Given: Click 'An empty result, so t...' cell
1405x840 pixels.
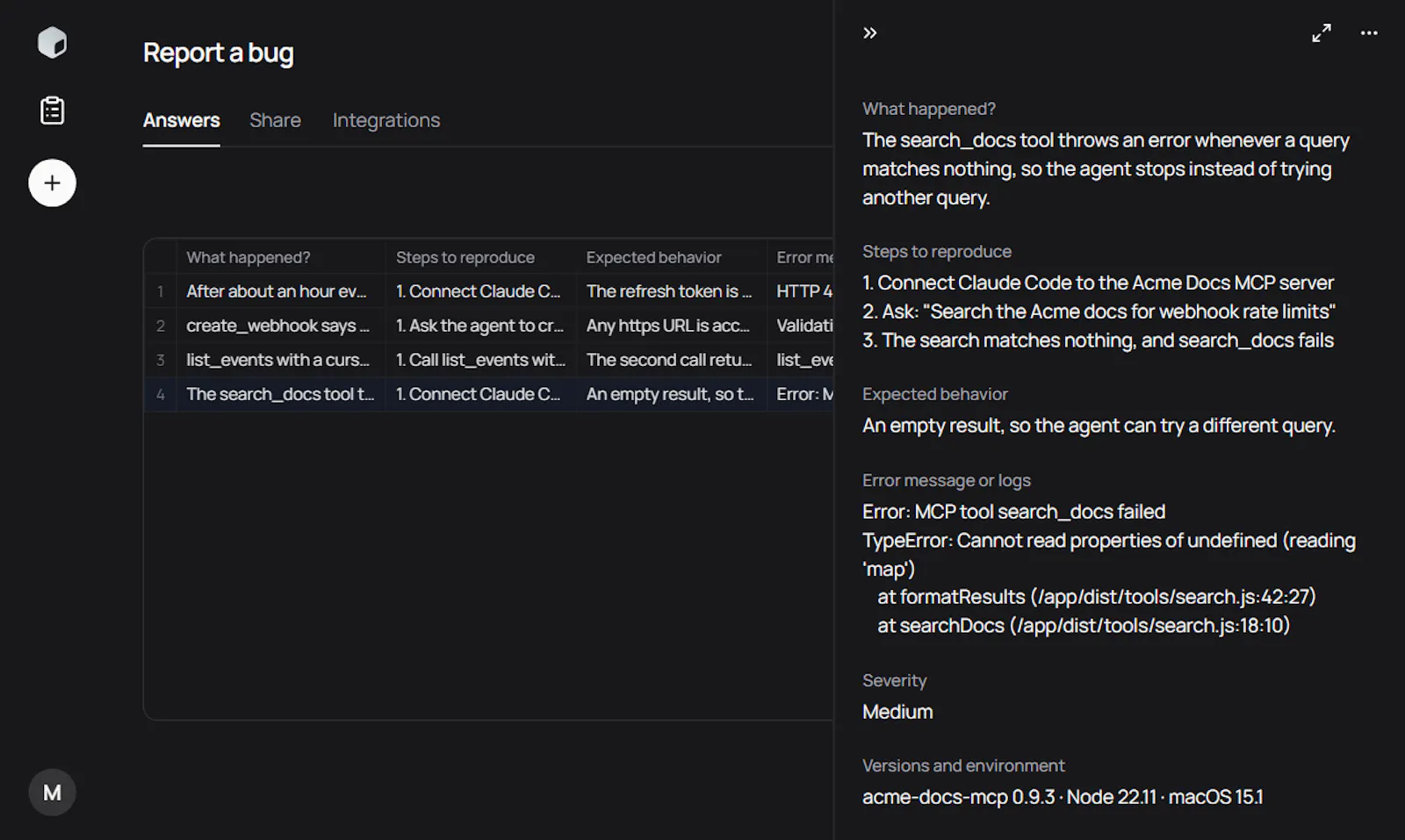Looking at the screenshot, I should (x=671, y=394).
